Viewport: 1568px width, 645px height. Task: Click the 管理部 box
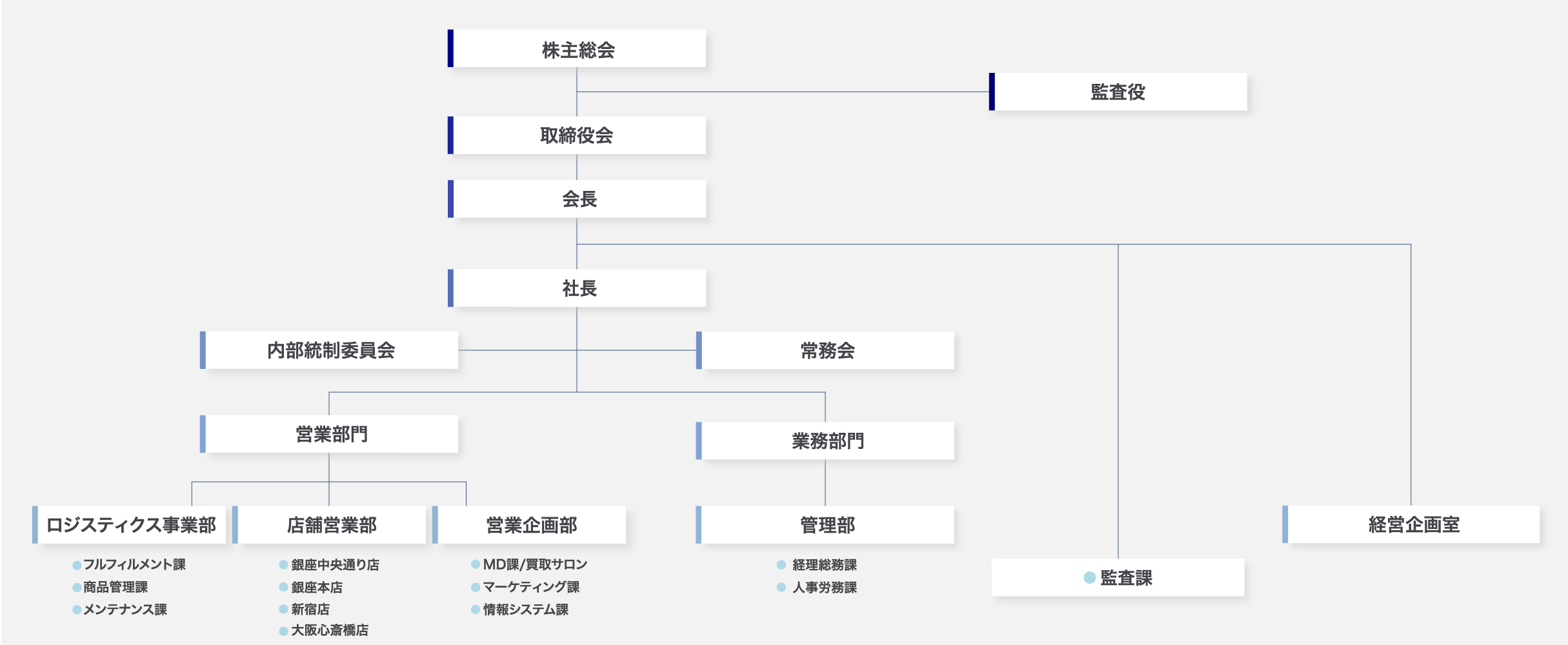(827, 525)
